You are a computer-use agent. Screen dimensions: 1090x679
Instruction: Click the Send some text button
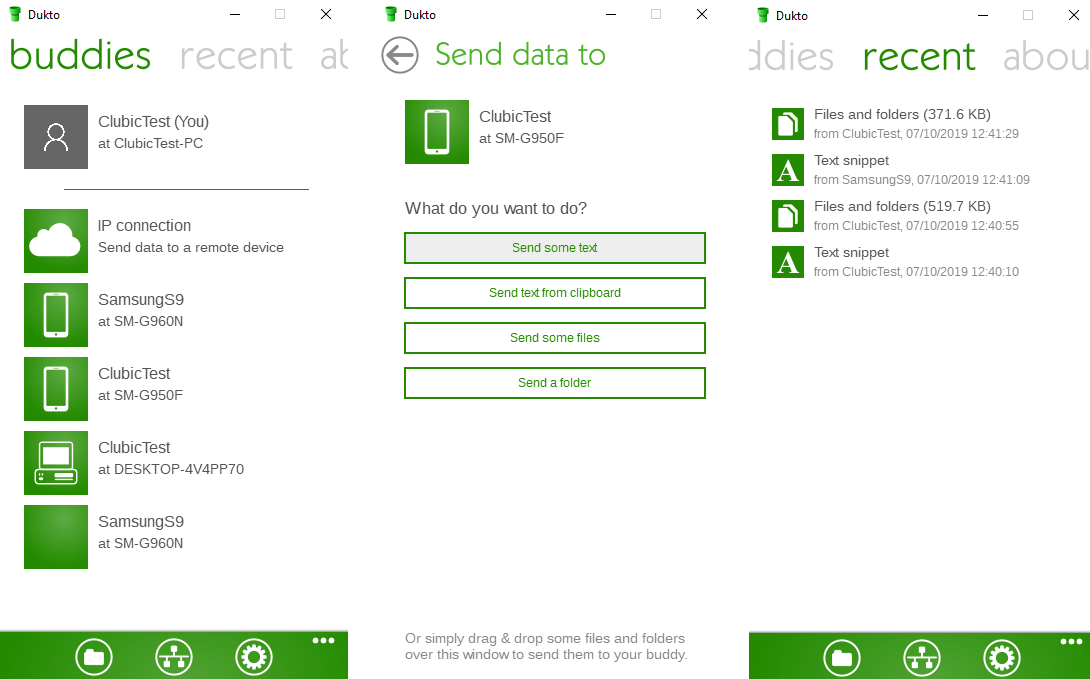(x=555, y=248)
